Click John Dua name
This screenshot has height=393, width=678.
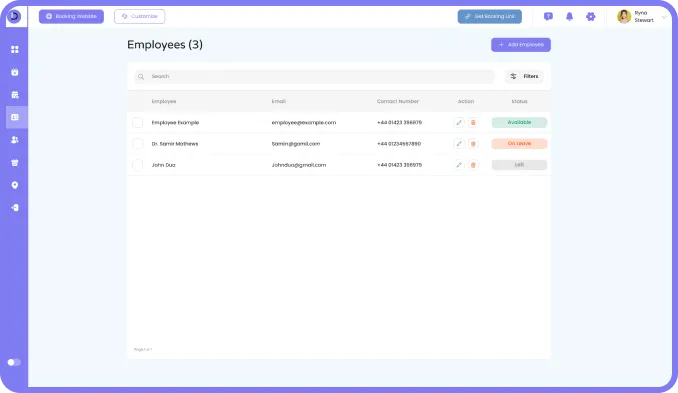click(x=163, y=165)
